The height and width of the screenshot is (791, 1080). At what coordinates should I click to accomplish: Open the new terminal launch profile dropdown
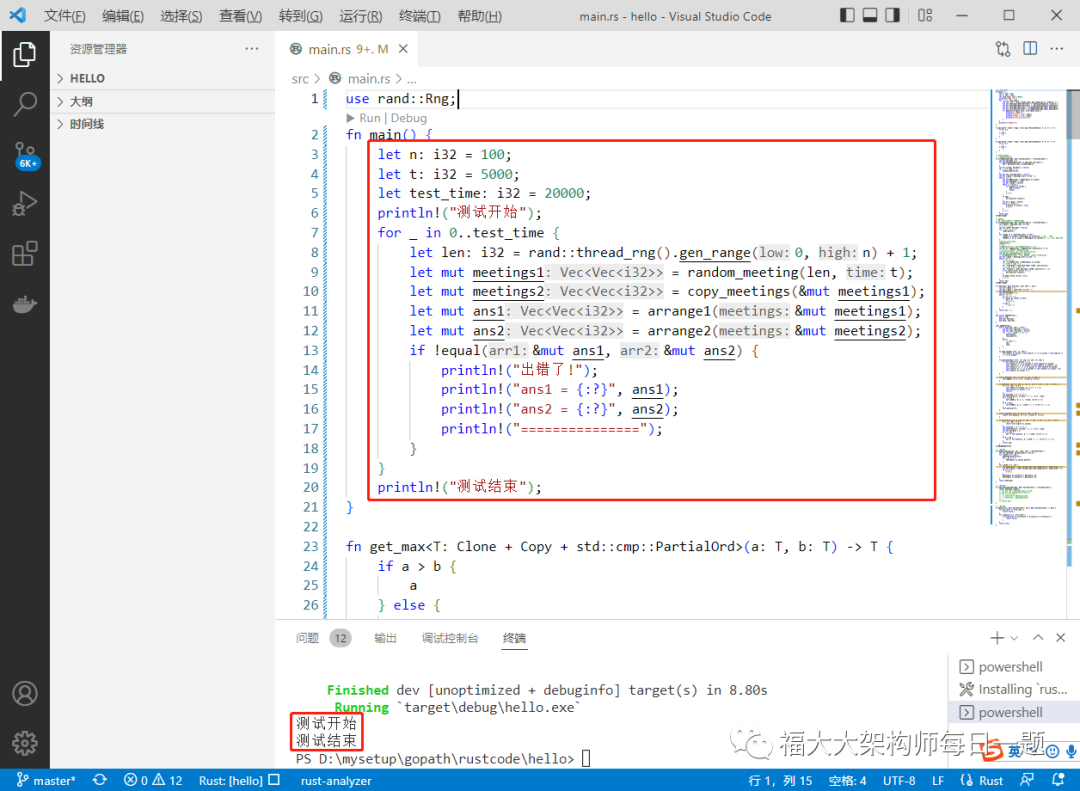point(1014,639)
